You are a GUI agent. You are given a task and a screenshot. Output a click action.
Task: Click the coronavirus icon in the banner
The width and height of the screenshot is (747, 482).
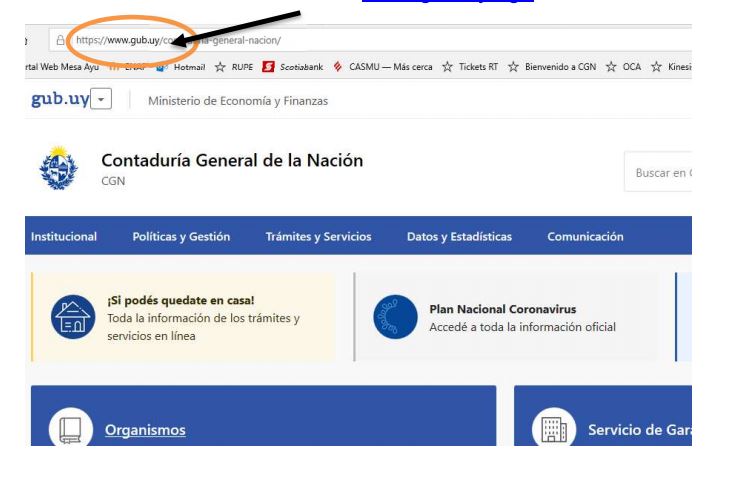pos(395,317)
